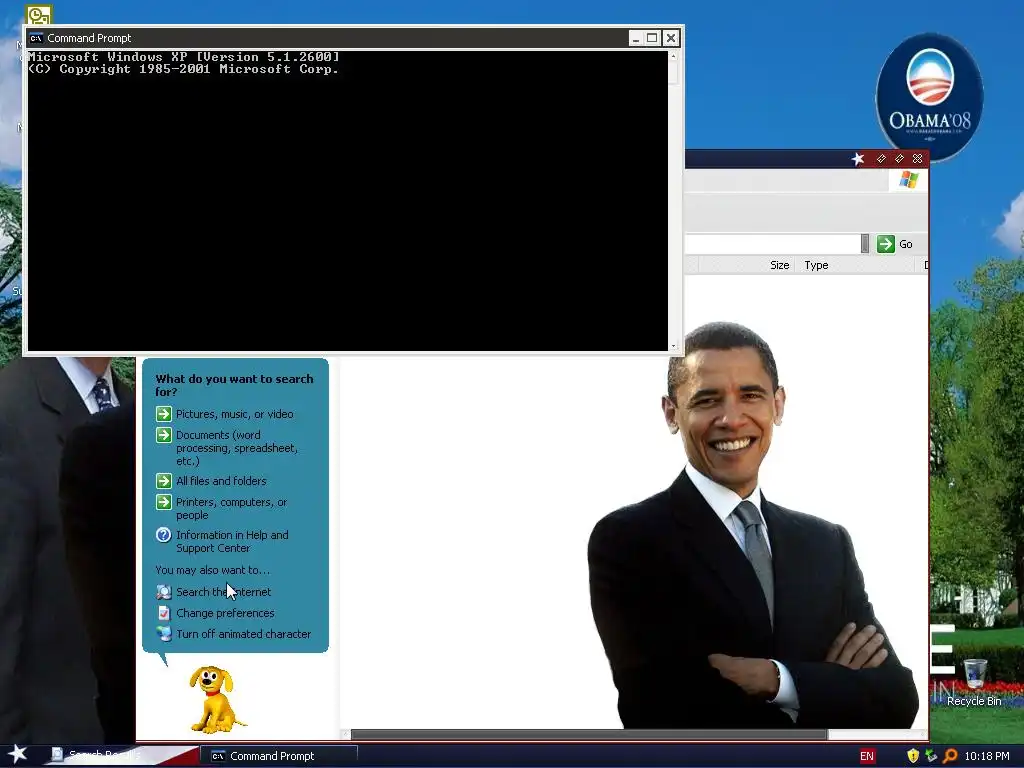This screenshot has height=768, width=1024.
Task: Click the Documents search green arrow
Action: coord(164,435)
